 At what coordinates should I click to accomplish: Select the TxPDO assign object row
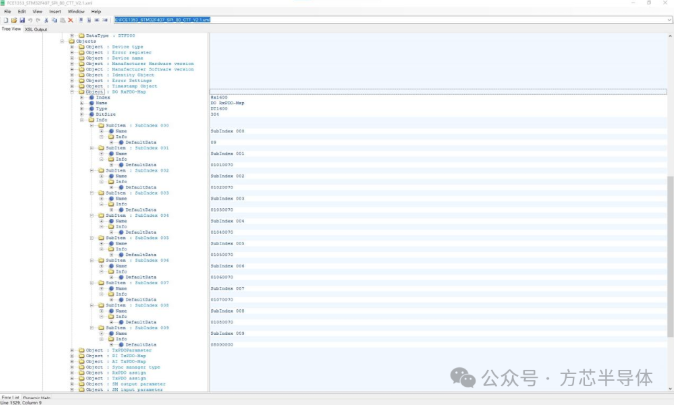[x=115, y=379]
